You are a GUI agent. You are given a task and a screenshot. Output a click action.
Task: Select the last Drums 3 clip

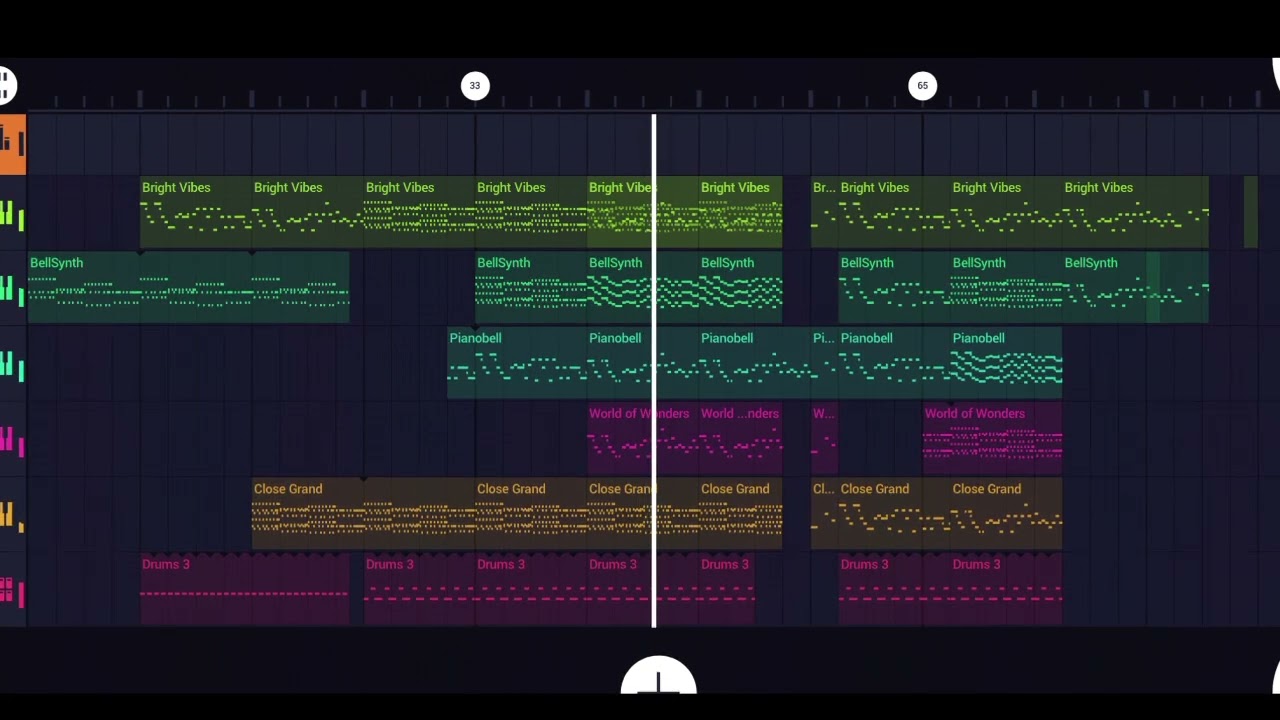1007,590
